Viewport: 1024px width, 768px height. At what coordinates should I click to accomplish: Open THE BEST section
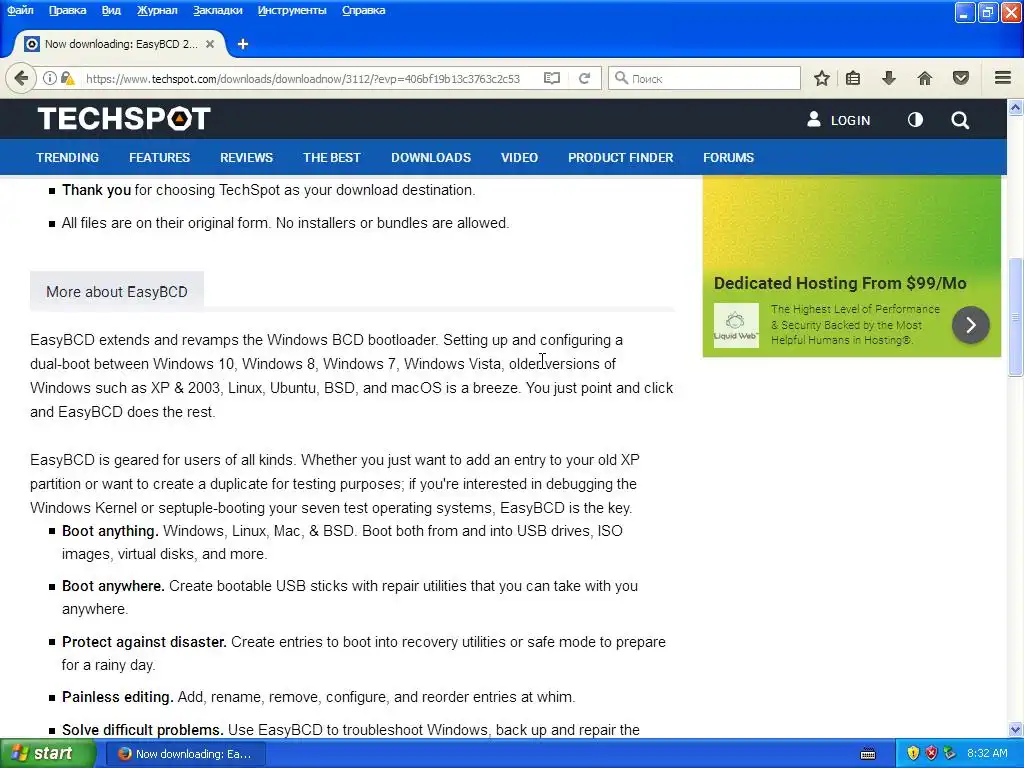[x=332, y=157]
